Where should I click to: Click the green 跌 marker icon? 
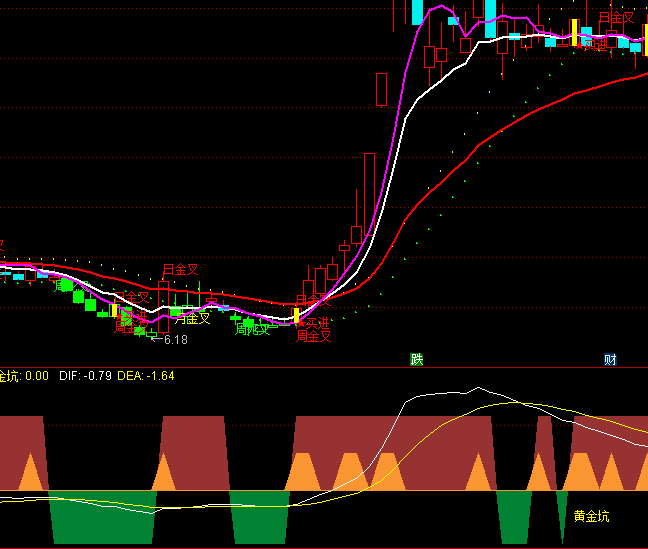[416, 359]
